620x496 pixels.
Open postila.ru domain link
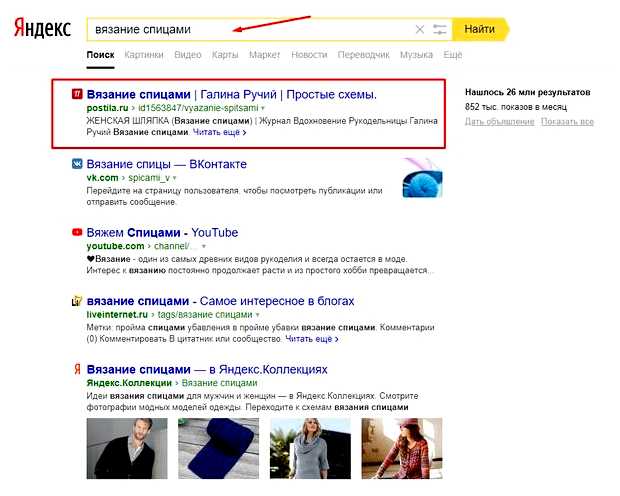pos(108,108)
